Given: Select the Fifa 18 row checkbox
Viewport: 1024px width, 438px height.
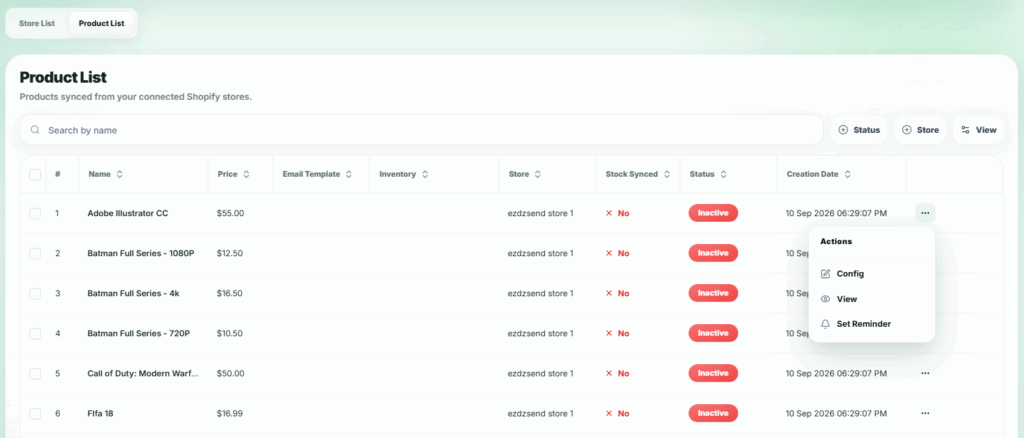Looking at the screenshot, I should [35, 413].
